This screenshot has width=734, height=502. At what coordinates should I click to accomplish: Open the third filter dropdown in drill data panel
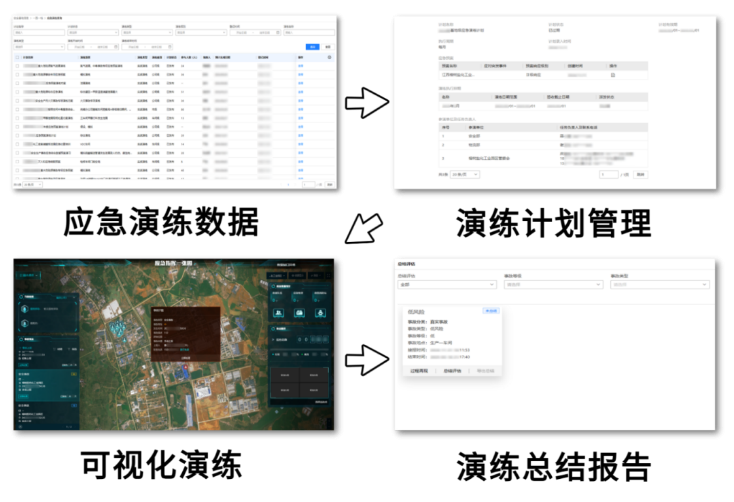147,33
